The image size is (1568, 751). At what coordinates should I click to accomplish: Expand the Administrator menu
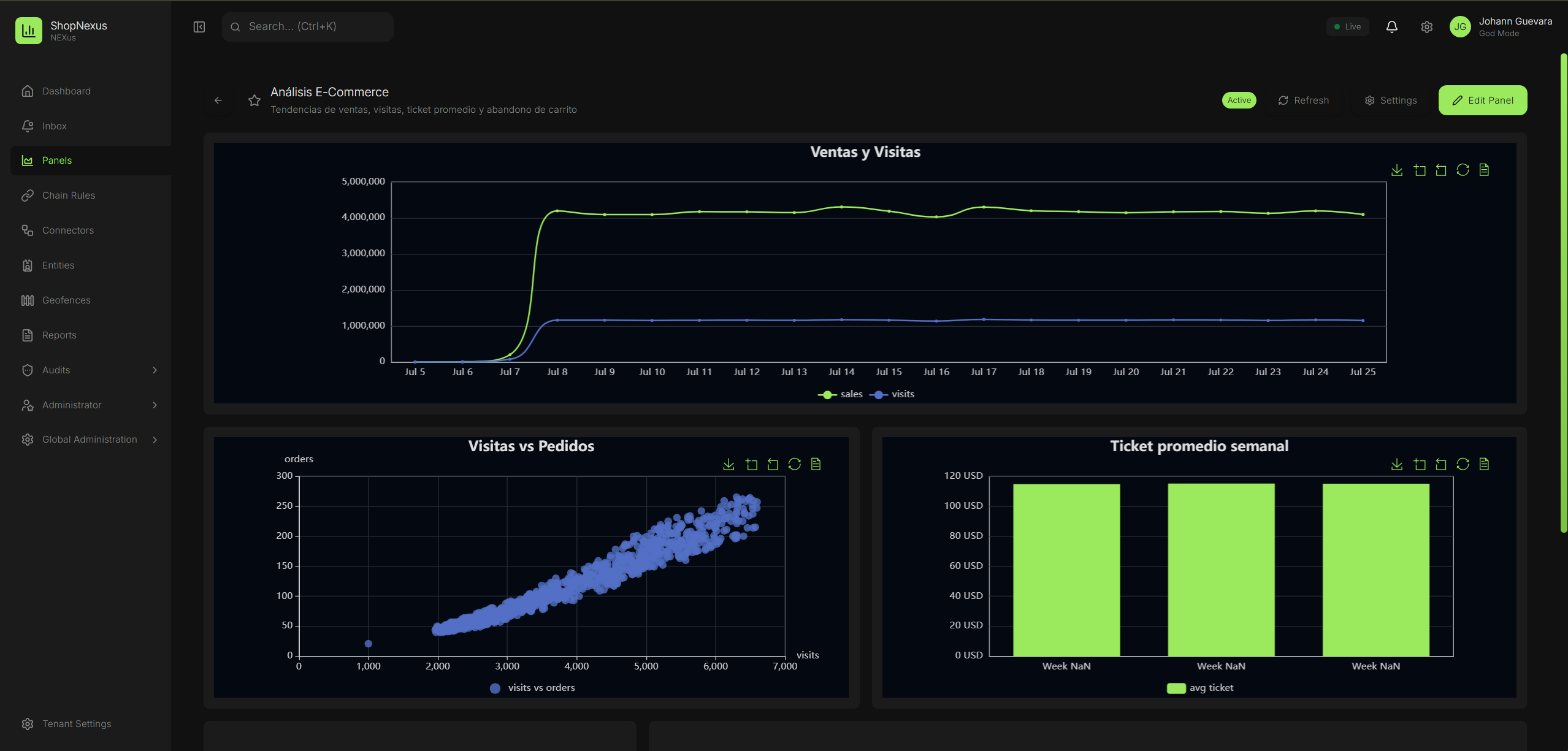(x=91, y=405)
